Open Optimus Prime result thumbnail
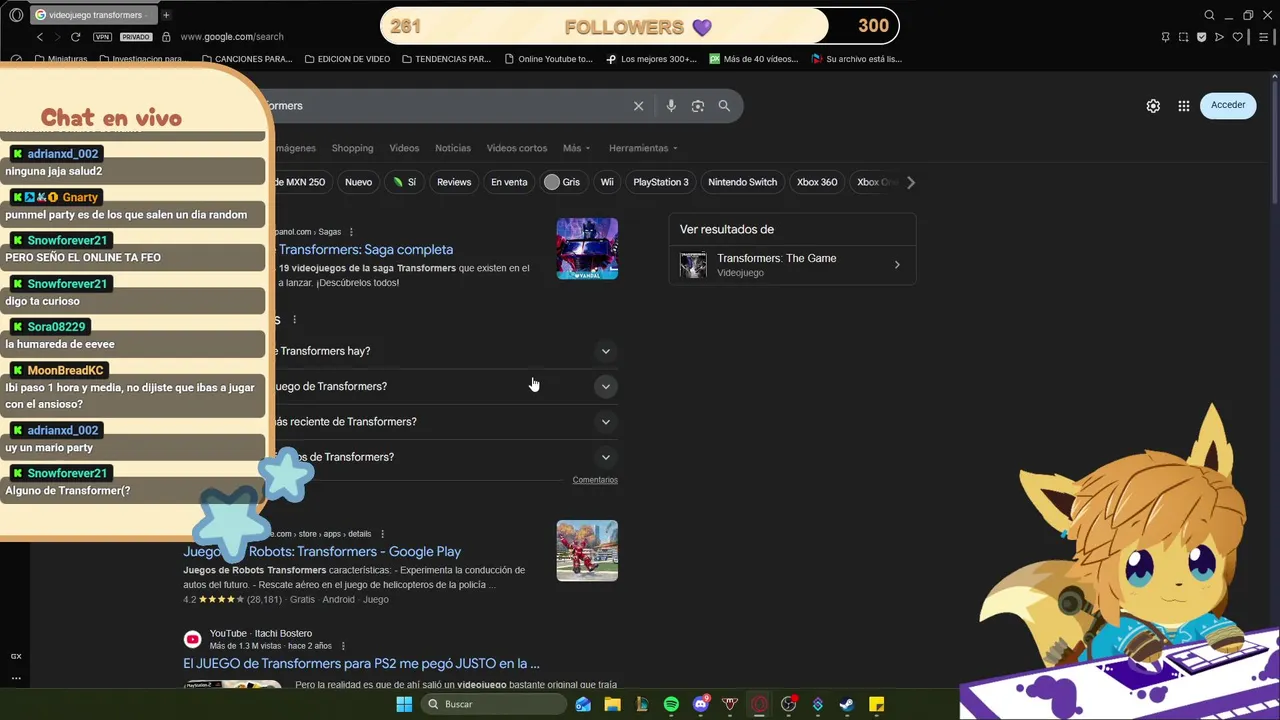Image resolution: width=1280 pixels, height=720 pixels. coord(587,249)
